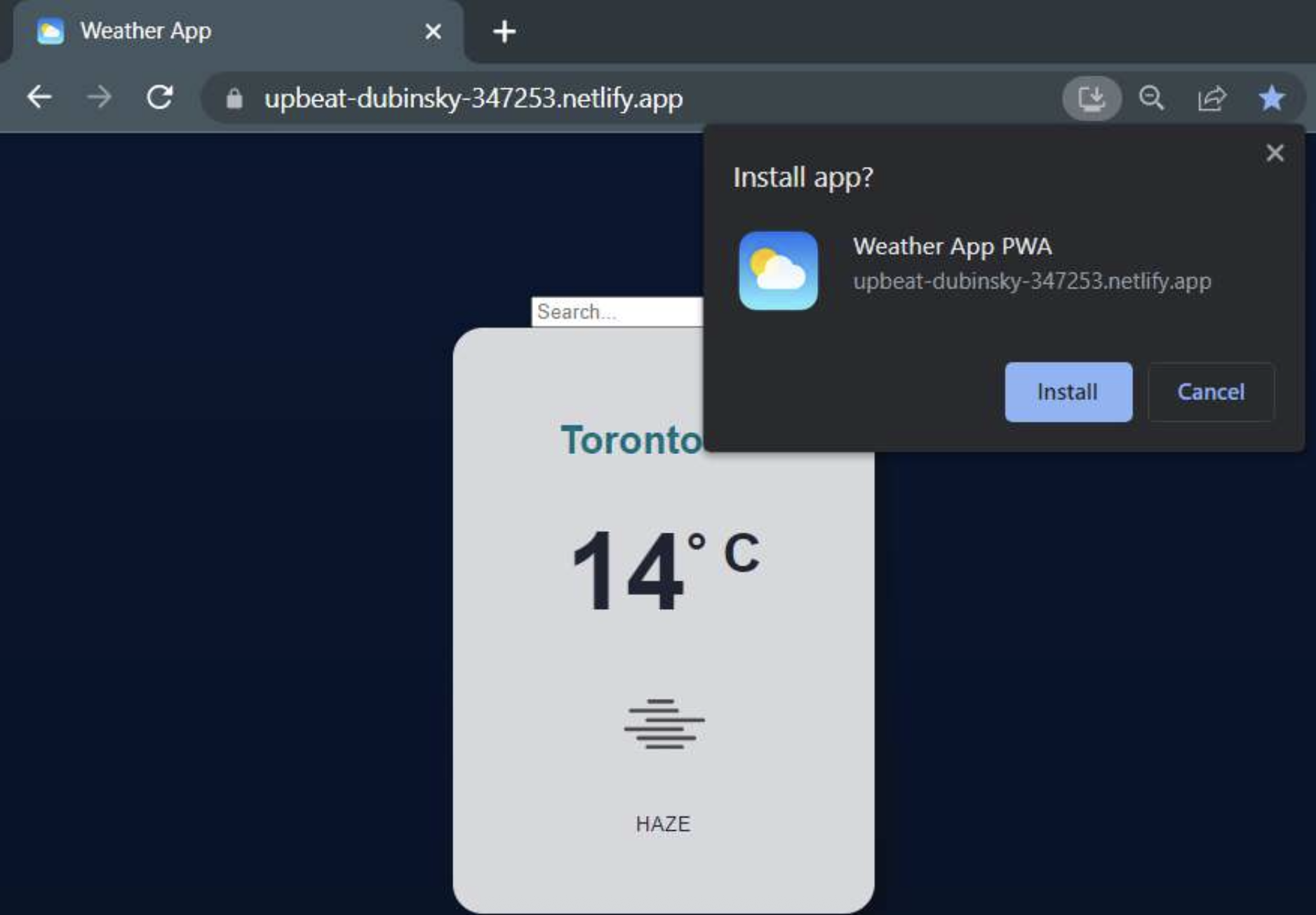The height and width of the screenshot is (915, 1316).
Task: Close the Weather App tab
Action: tap(433, 32)
